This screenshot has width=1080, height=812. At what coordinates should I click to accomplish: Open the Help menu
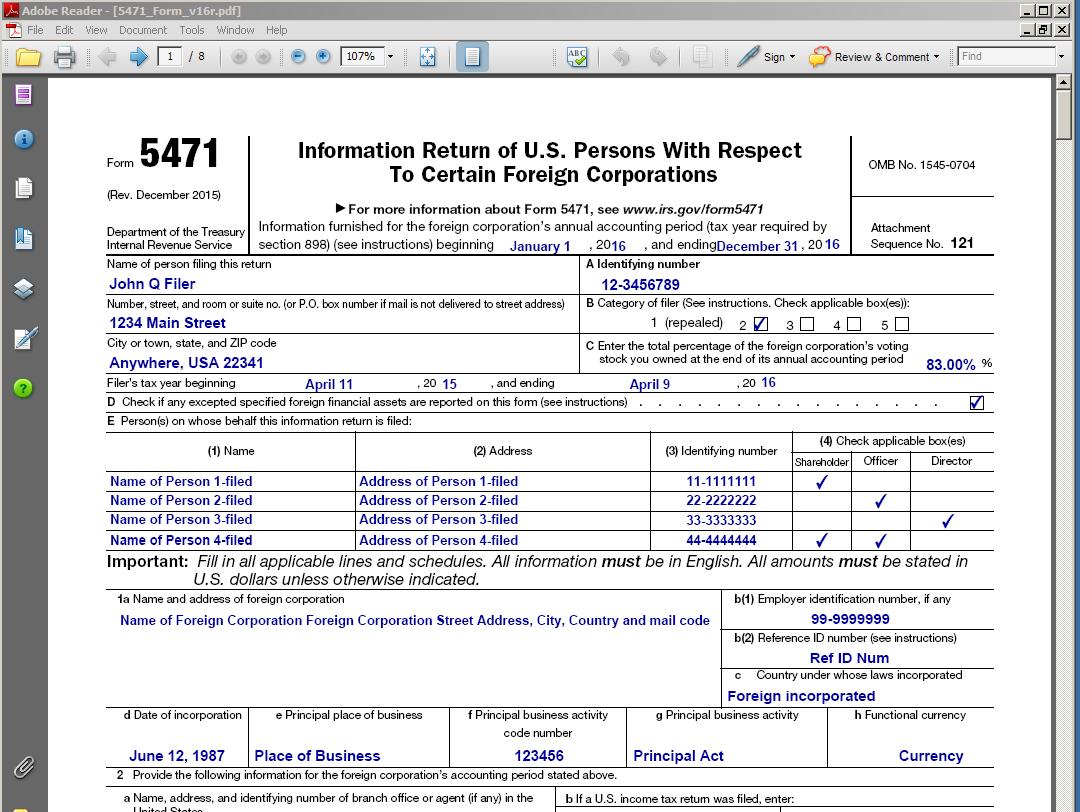(x=276, y=30)
